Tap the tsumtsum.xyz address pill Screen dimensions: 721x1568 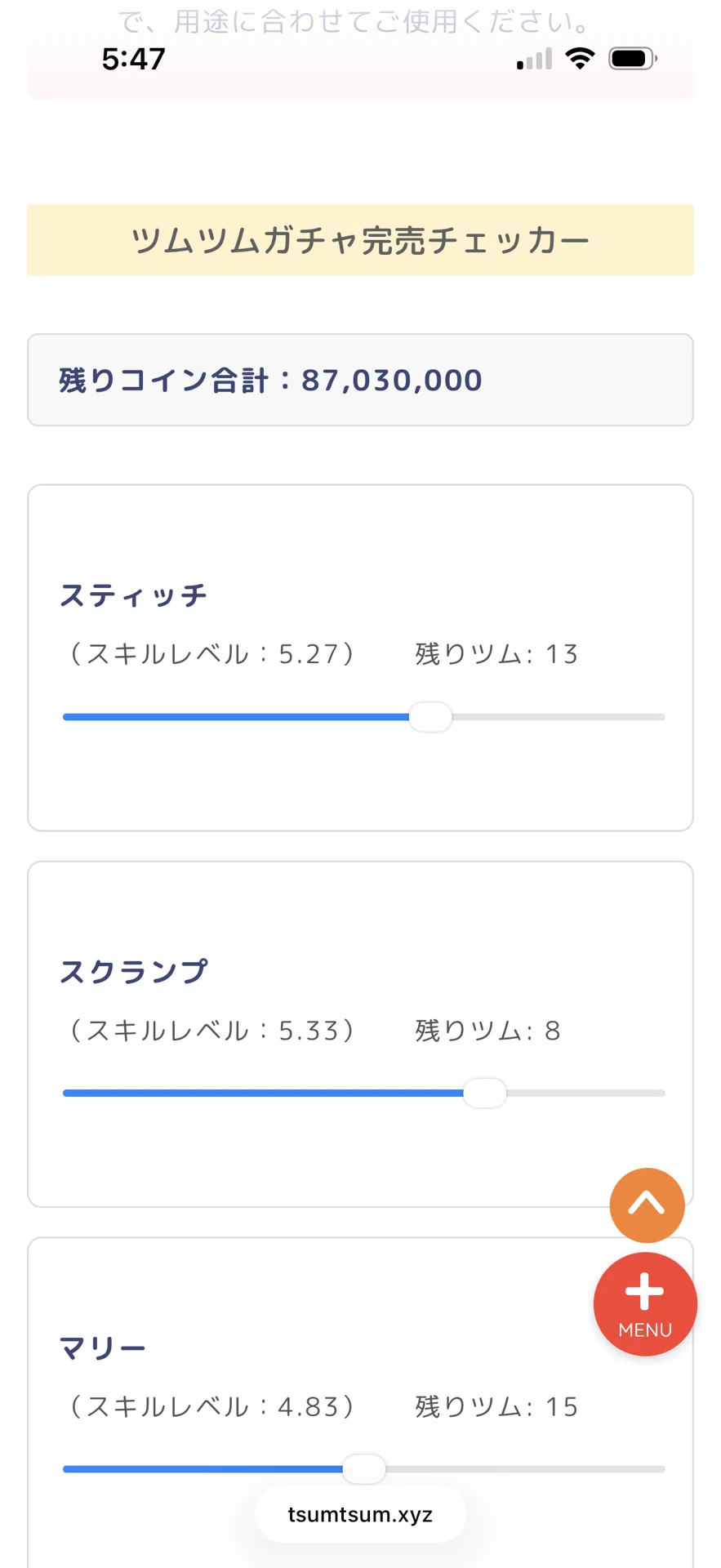point(360,1515)
